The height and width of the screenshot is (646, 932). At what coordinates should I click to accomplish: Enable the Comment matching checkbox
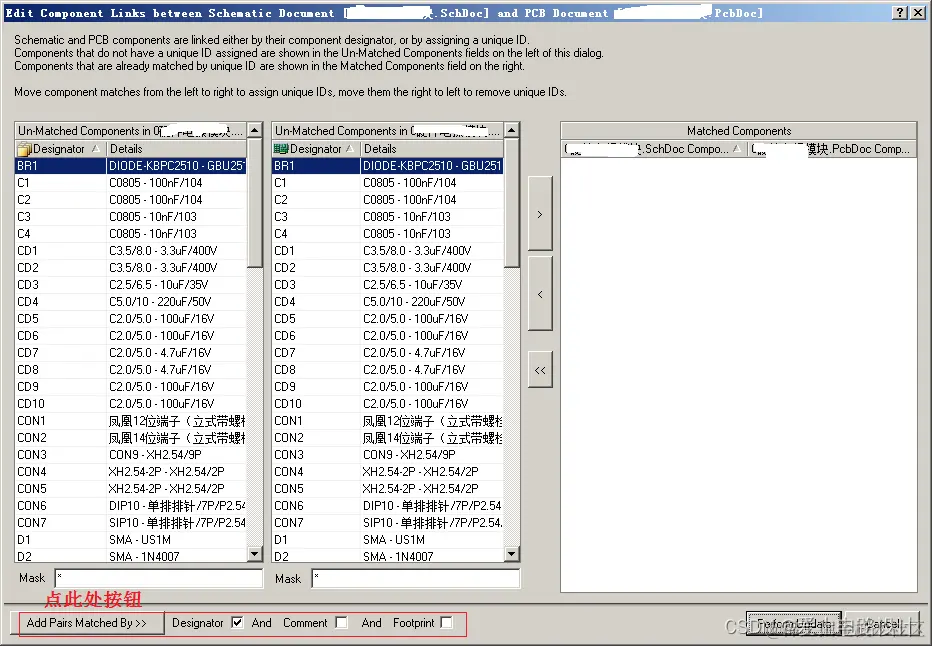click(341, 622)
